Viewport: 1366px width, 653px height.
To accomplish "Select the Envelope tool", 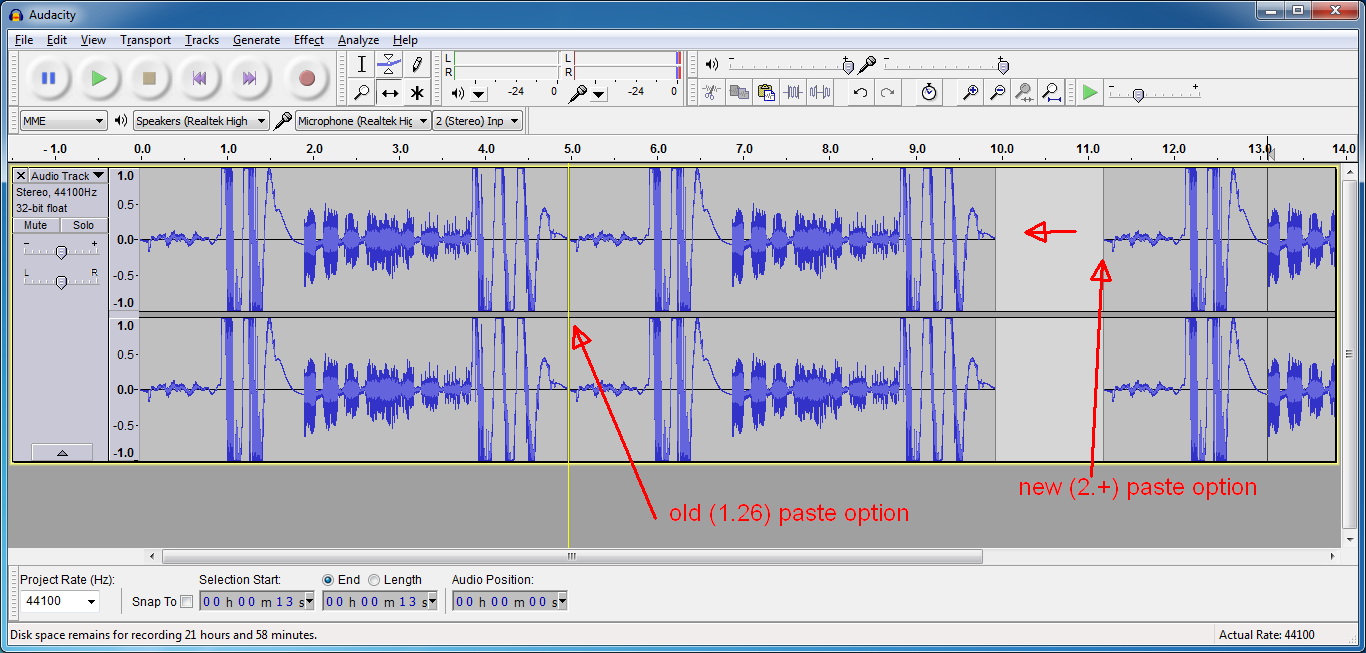I will (x=389, y=65).
